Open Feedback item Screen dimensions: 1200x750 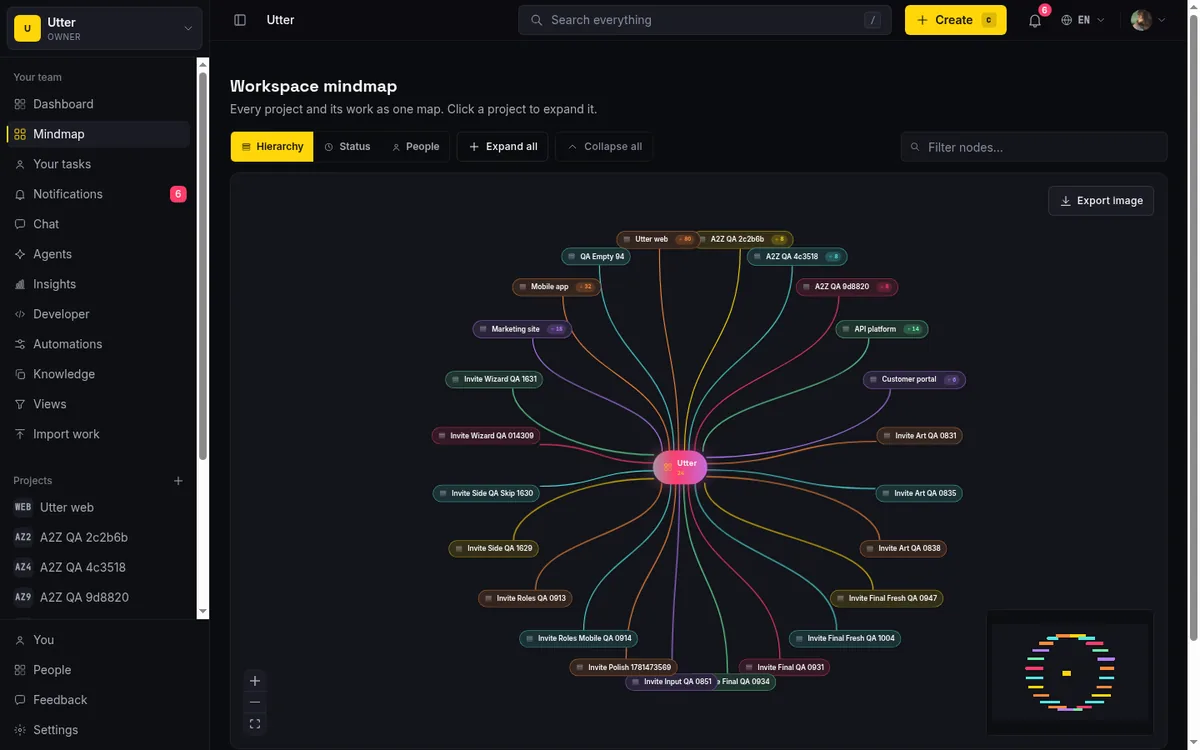click(104, 700)
